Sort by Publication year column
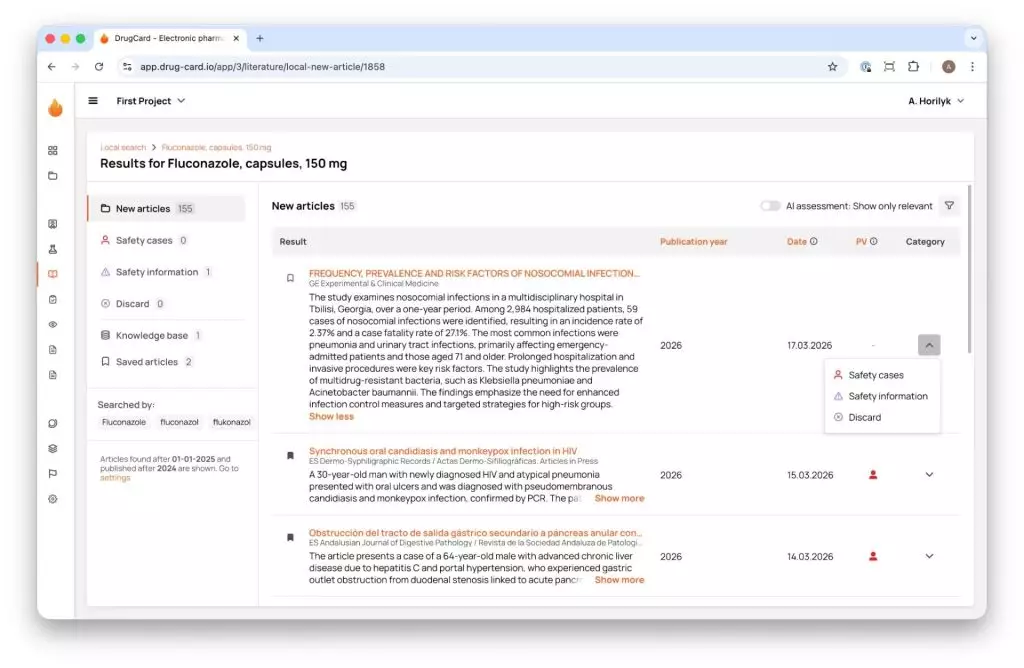 click(694, 242)
